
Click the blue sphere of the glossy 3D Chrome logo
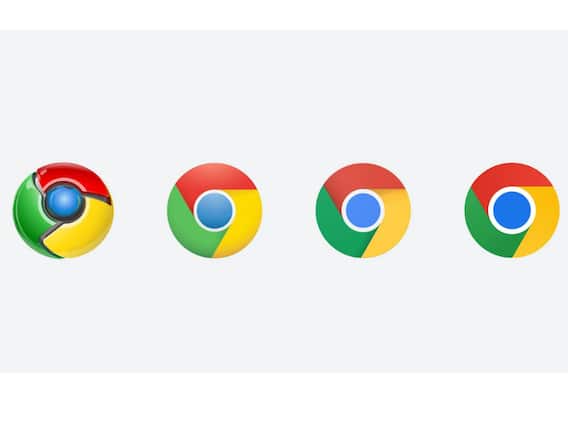(x=64, y=200)
